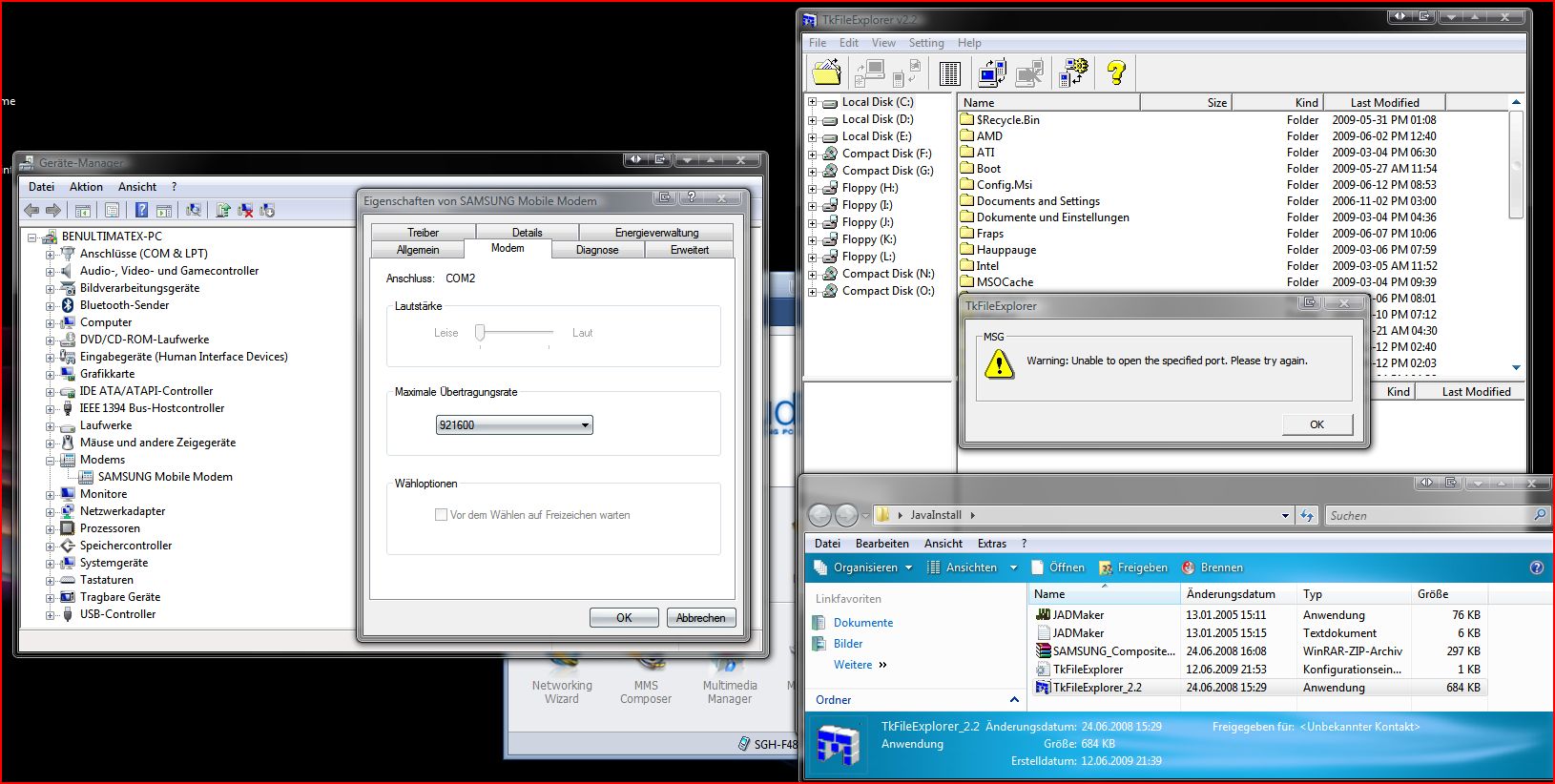Click OK in the SAMSUNG Mobile Modem properties
1555x784 pixels.
(x=624, y=618)
